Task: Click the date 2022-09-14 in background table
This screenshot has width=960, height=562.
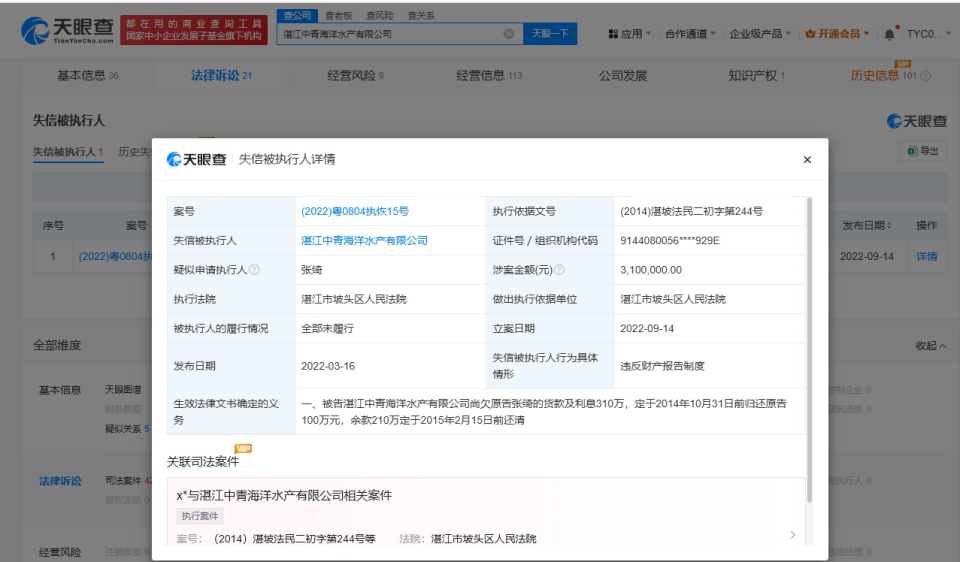Action: (x=867, y=257)
